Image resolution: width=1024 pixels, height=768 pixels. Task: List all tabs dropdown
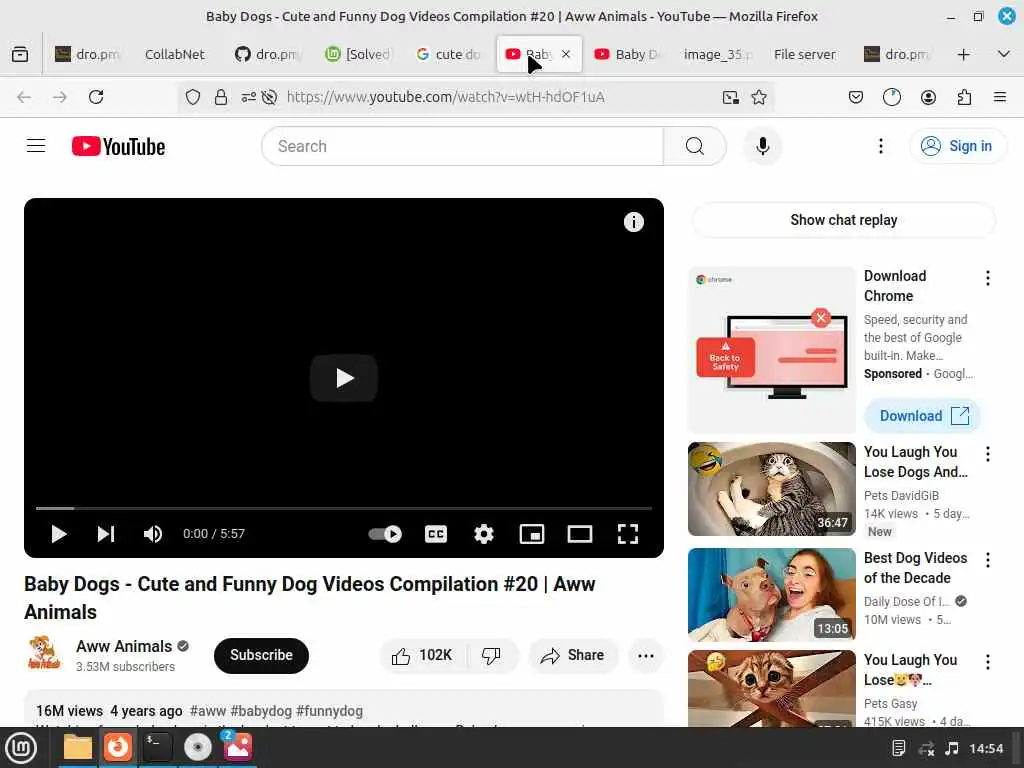[x=1004, y=54]
